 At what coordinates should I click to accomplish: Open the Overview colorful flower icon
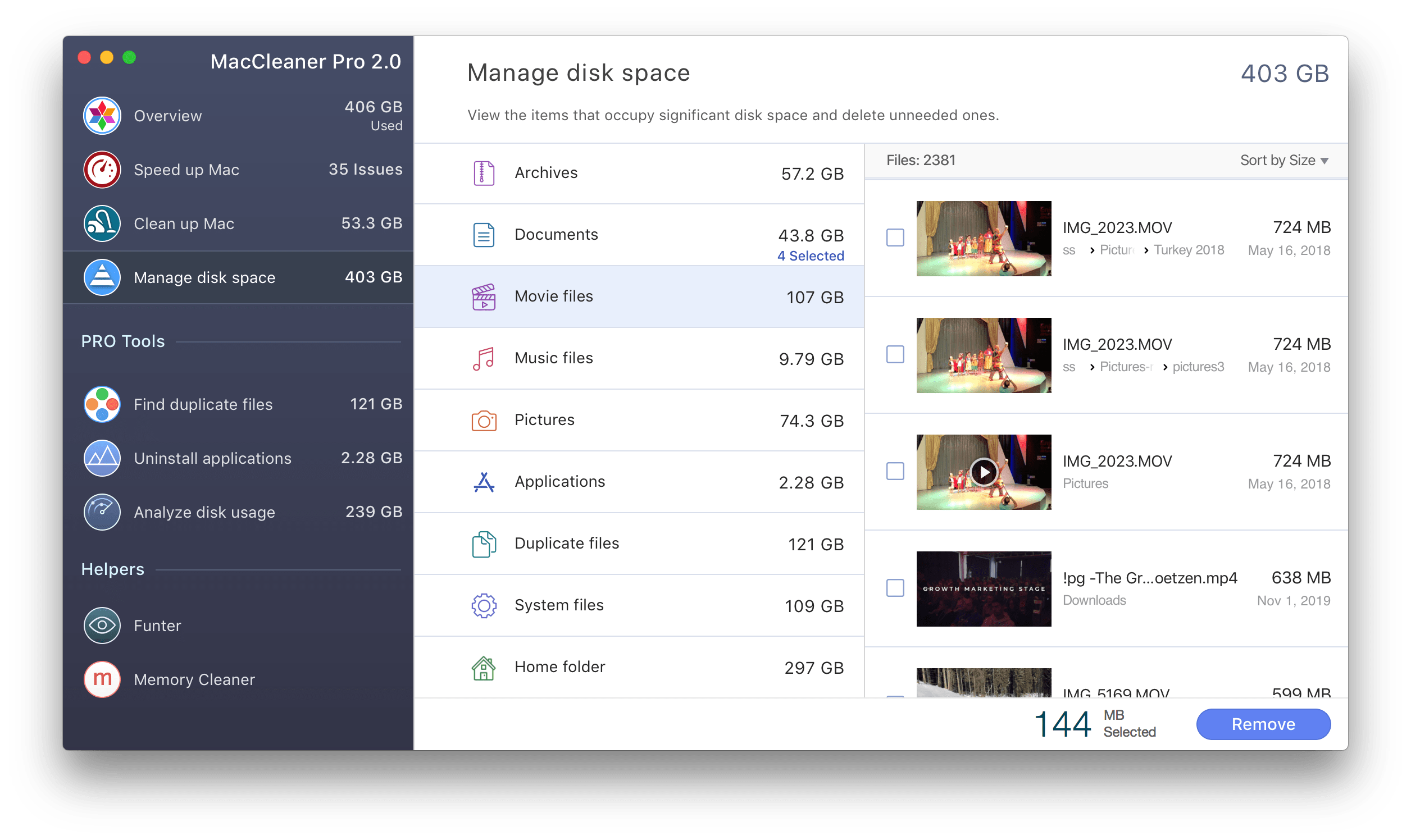click(x=102, y=116)
